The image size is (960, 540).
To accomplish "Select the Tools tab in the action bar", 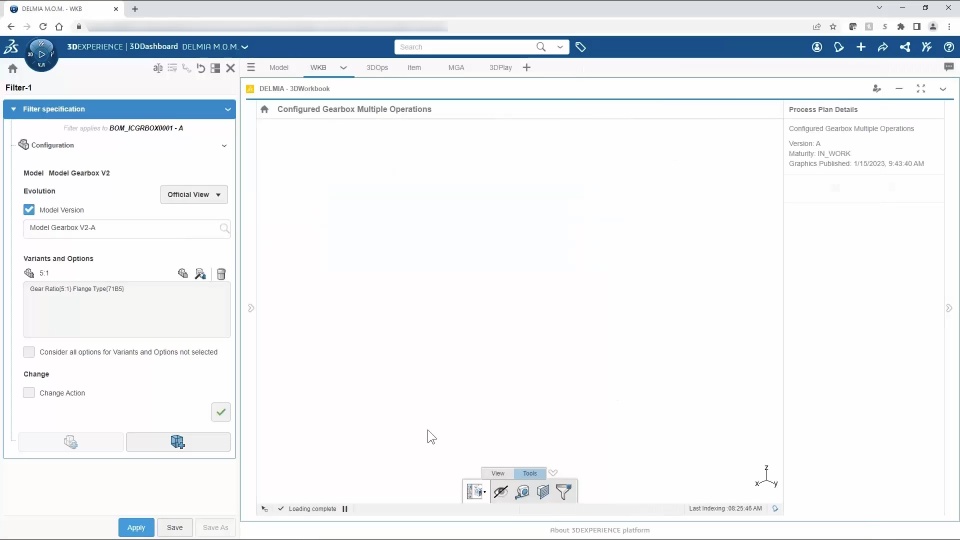I will (x=530, y=473).
